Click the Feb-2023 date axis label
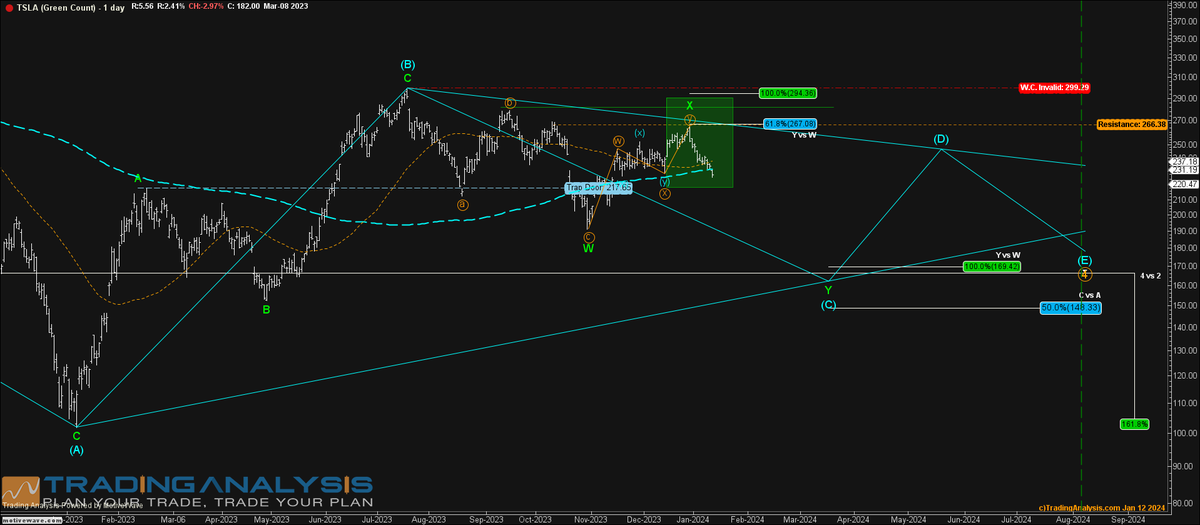Image resolution: width=1200 pixels, height=525 pixels. (118, 520)
